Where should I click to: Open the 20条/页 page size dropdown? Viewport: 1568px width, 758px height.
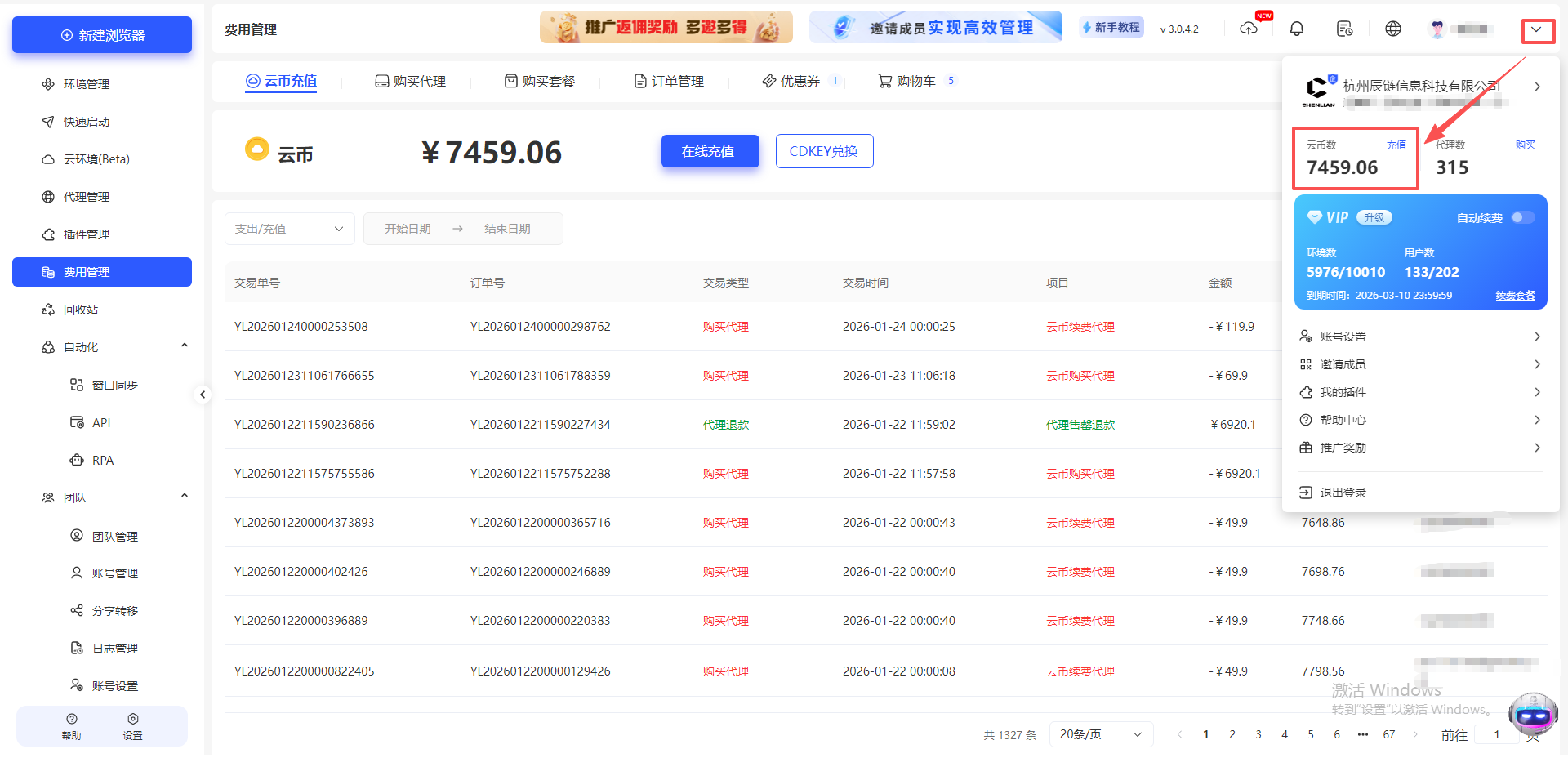coord(1100,734)
